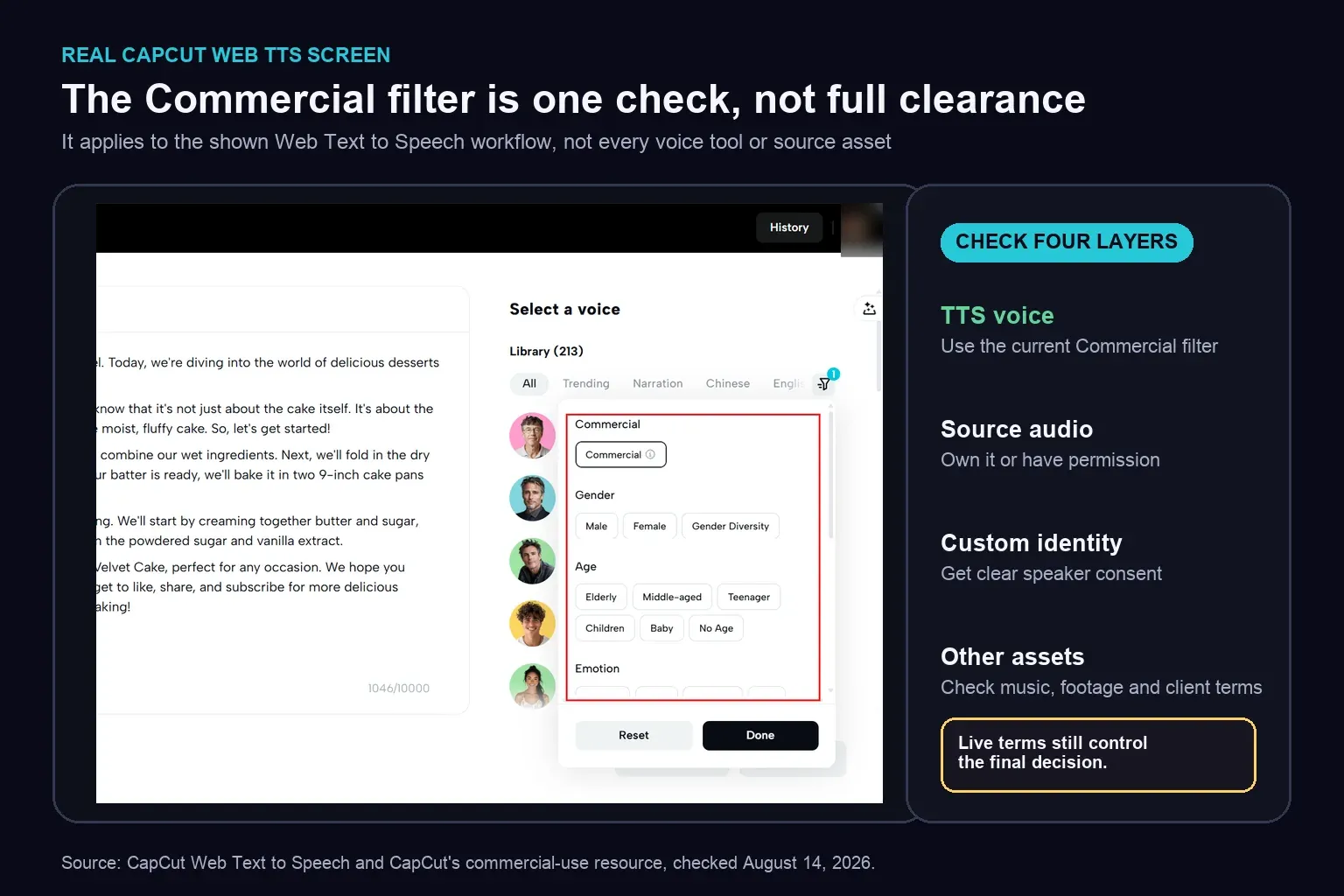Toggle the No Age filter chip
The width and height of the screenshot is (1344, 896).
(x=716, y=628)
